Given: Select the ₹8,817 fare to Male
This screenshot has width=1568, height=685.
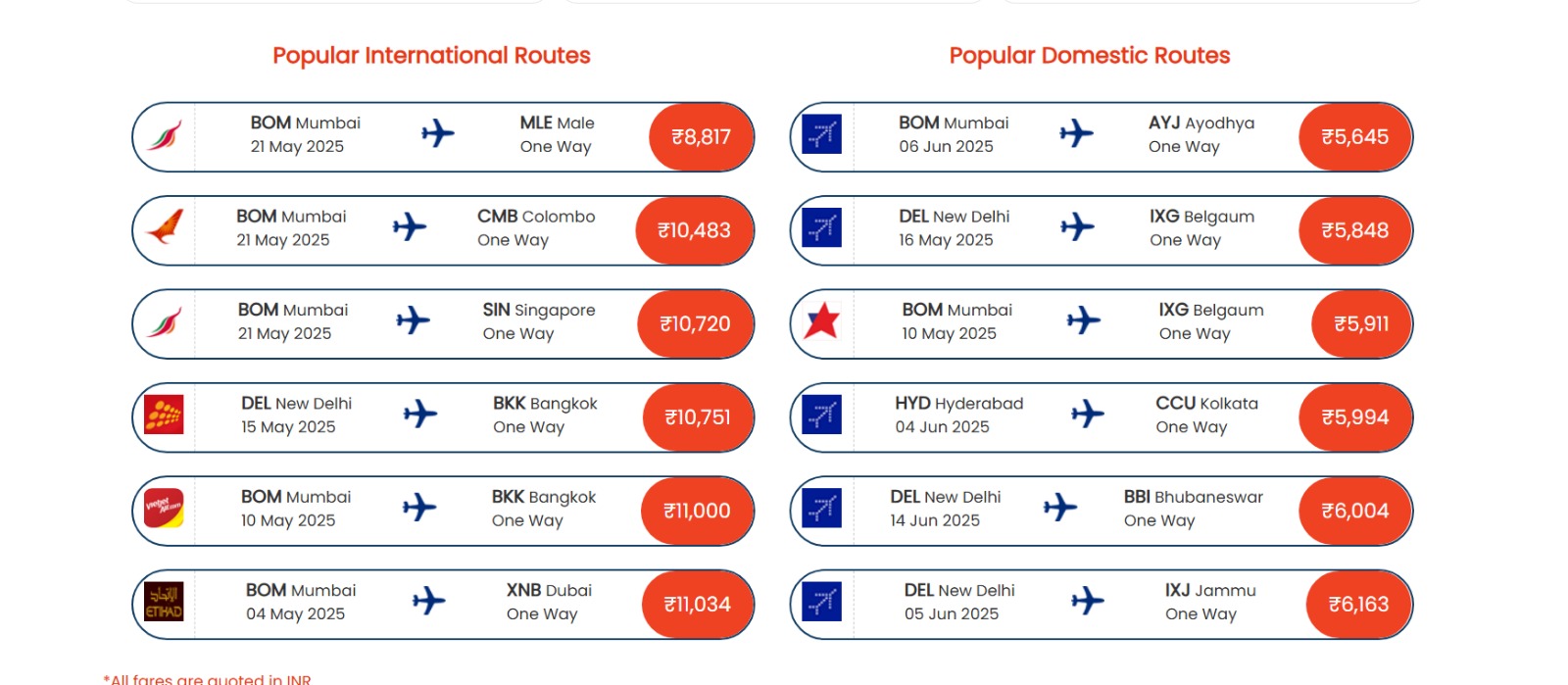Looking at the screenshot, I should [x=701, y=137].
